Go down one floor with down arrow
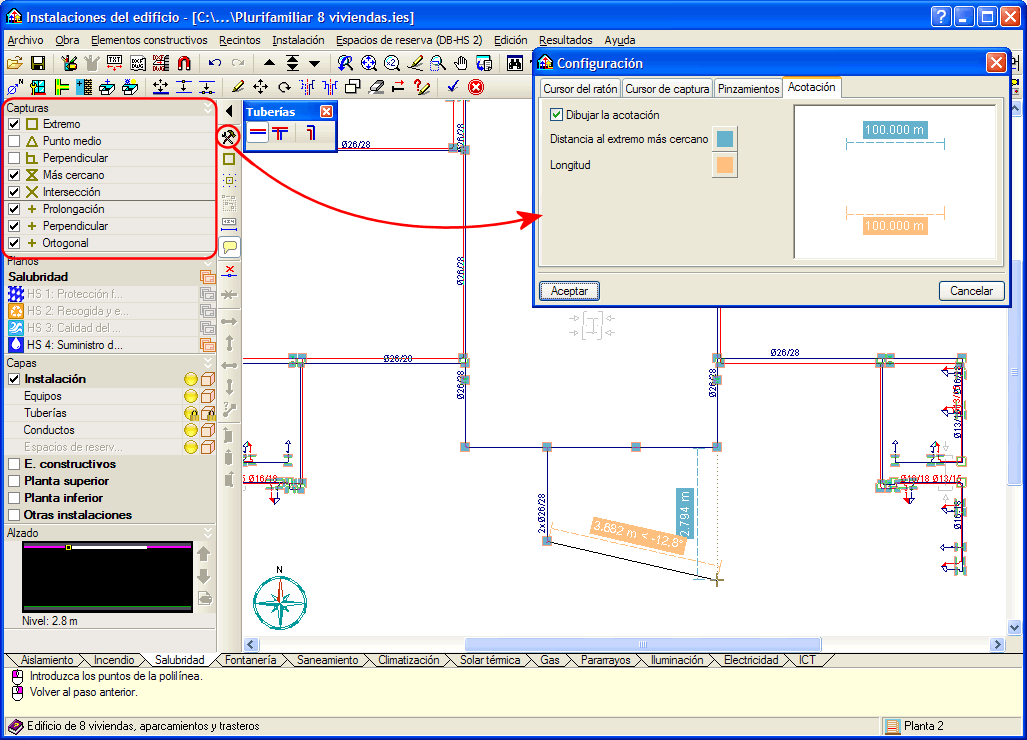Image resolution: width=1027 pixels, height=740 pixels. coord(315,63)
